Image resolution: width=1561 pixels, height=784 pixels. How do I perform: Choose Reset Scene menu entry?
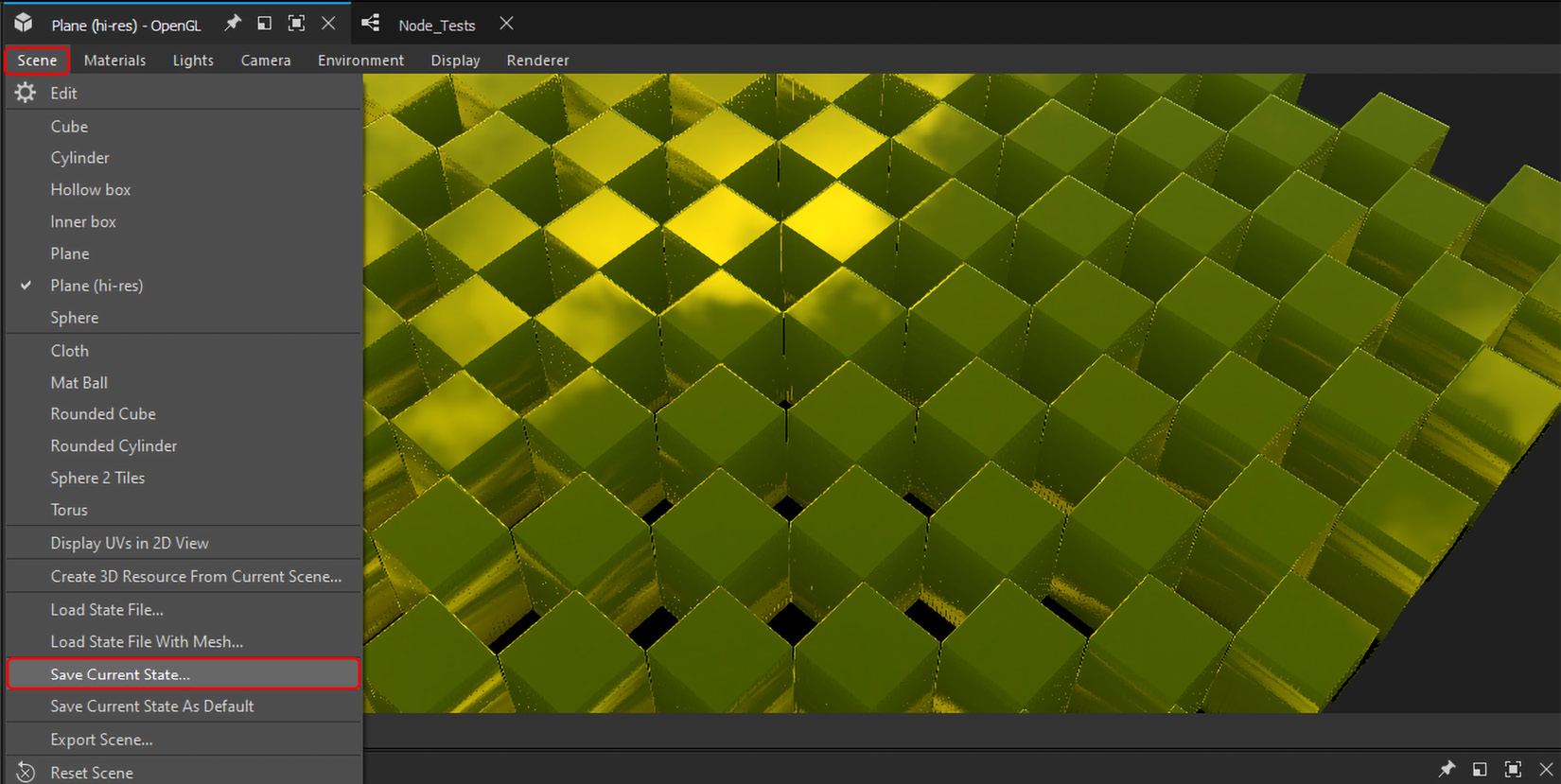pyautogui.click(x=184, y=772)
